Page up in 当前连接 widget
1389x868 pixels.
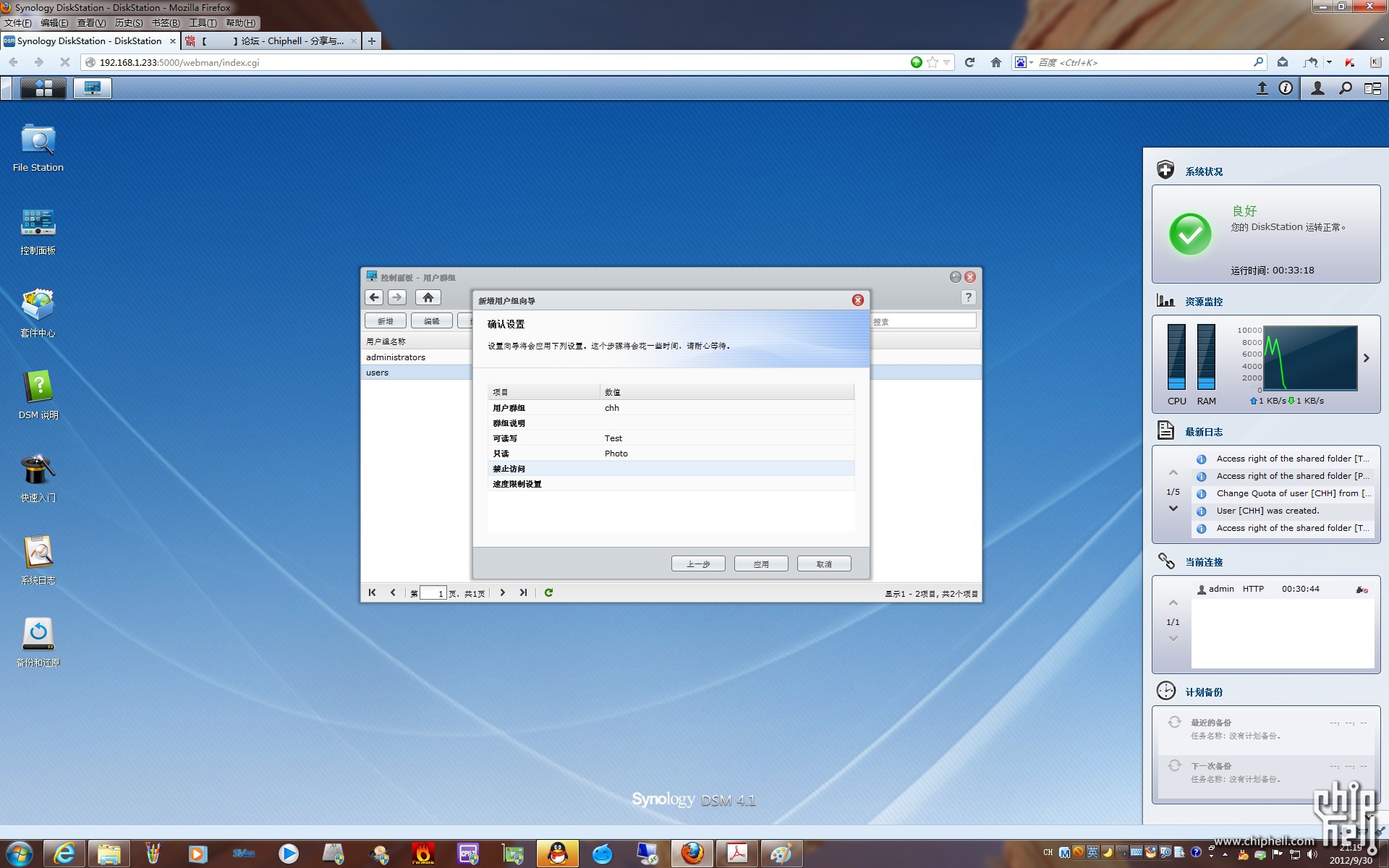click(1173, 603)
